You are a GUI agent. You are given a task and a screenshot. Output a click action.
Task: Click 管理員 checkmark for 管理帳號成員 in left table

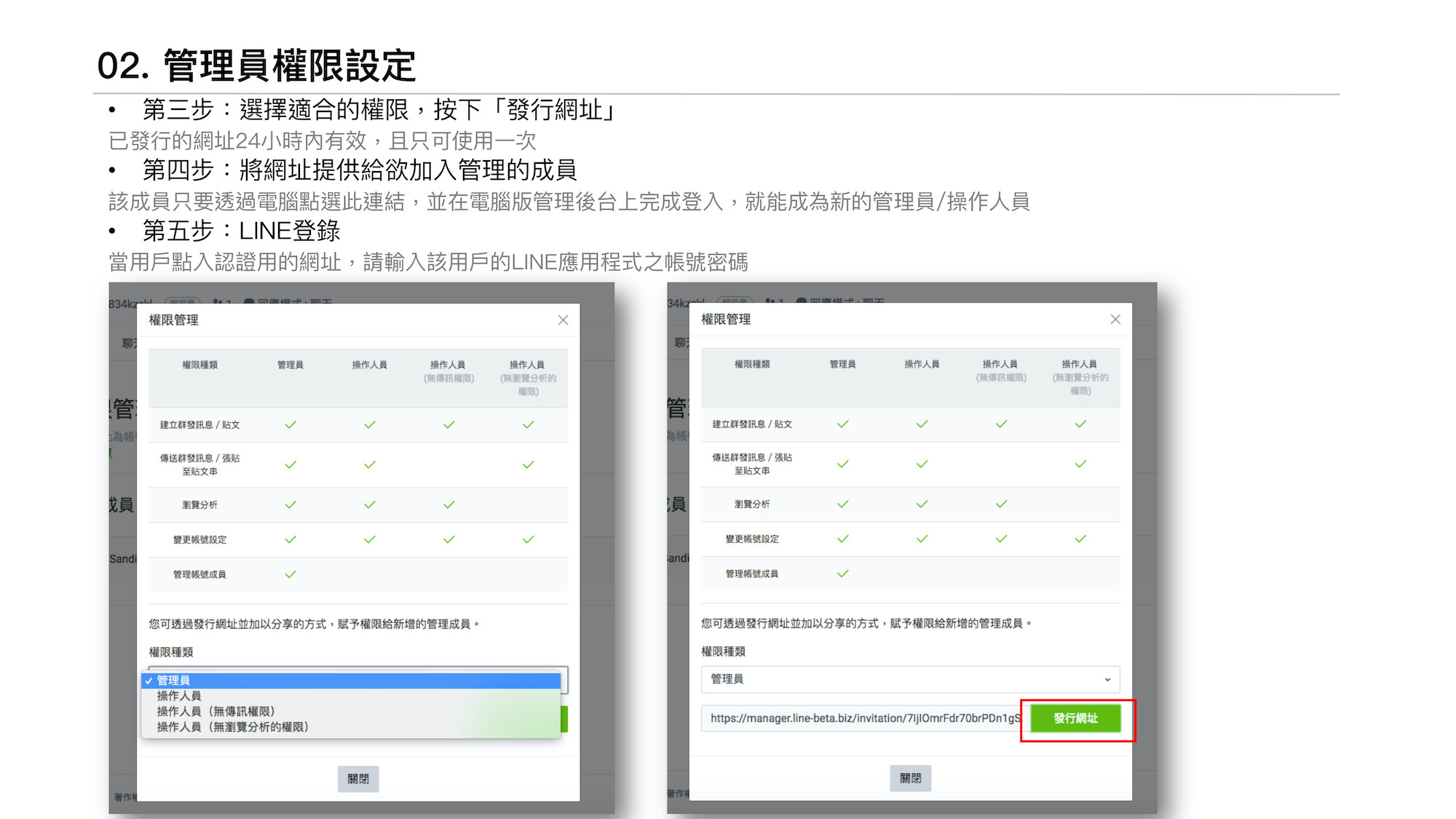point(290,574)
